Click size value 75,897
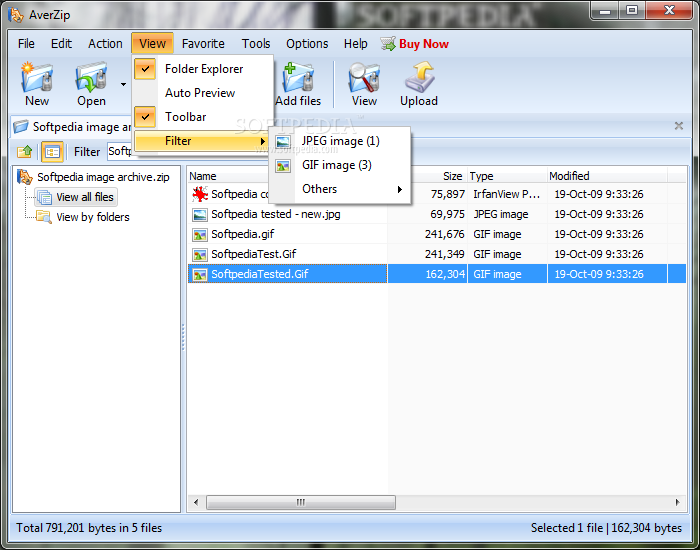Viewport: 700px width, 550px height. (x=448, y=194)
